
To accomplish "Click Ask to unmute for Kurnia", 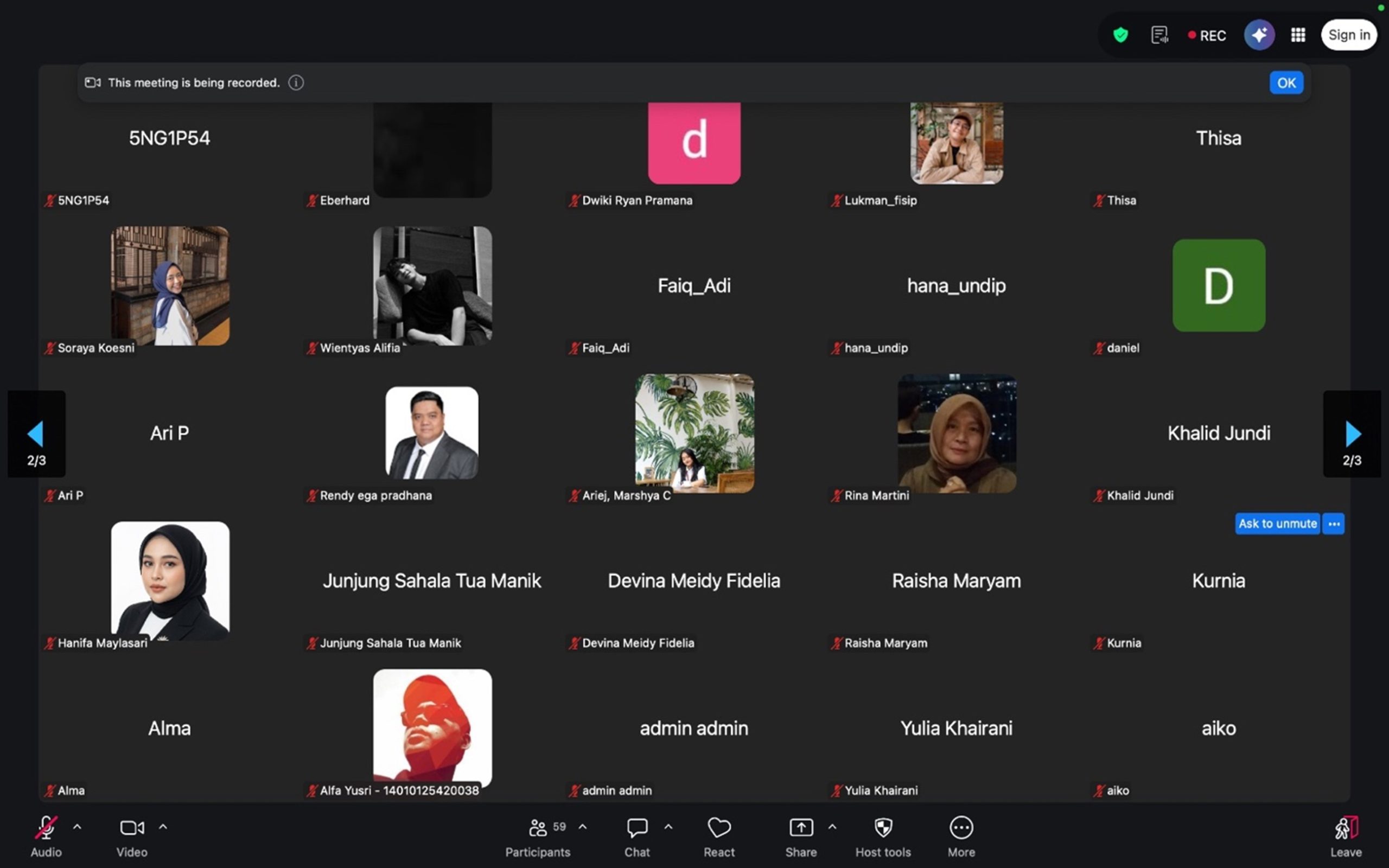I will (1277, 524).
